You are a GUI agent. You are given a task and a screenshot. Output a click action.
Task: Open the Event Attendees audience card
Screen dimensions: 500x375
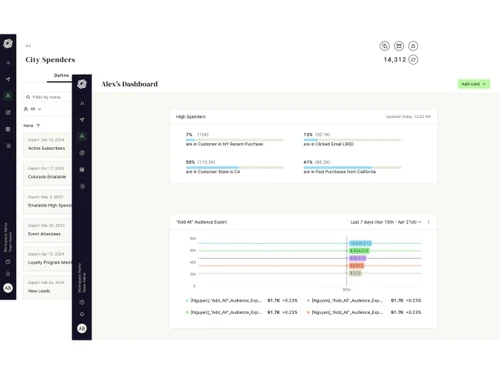click(48, 230)
